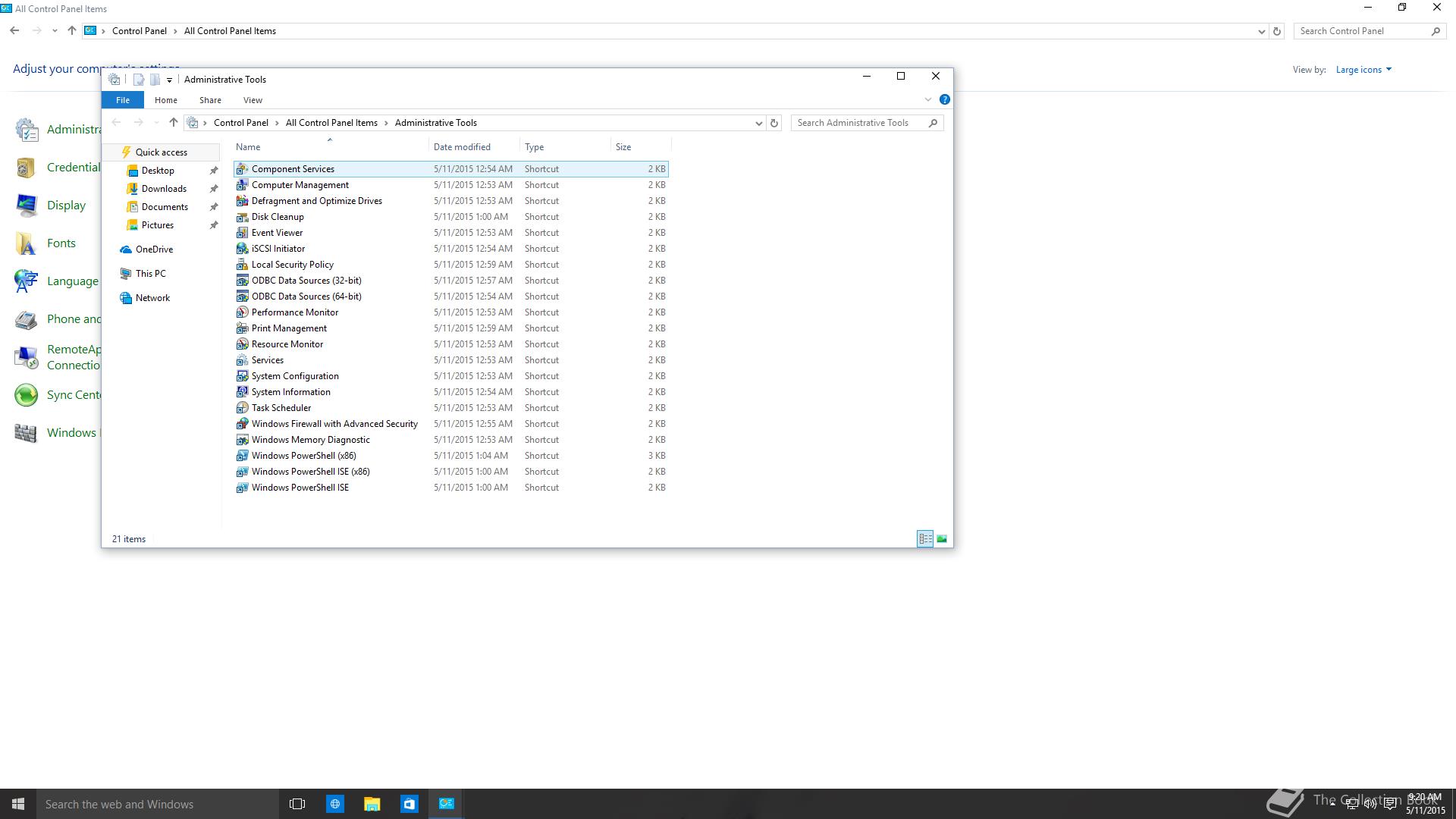Image resolution: width=1456 pixels, height=819 pixels.
Task: Open the Control Panel address history dropdown
Action: point(1261,31)
